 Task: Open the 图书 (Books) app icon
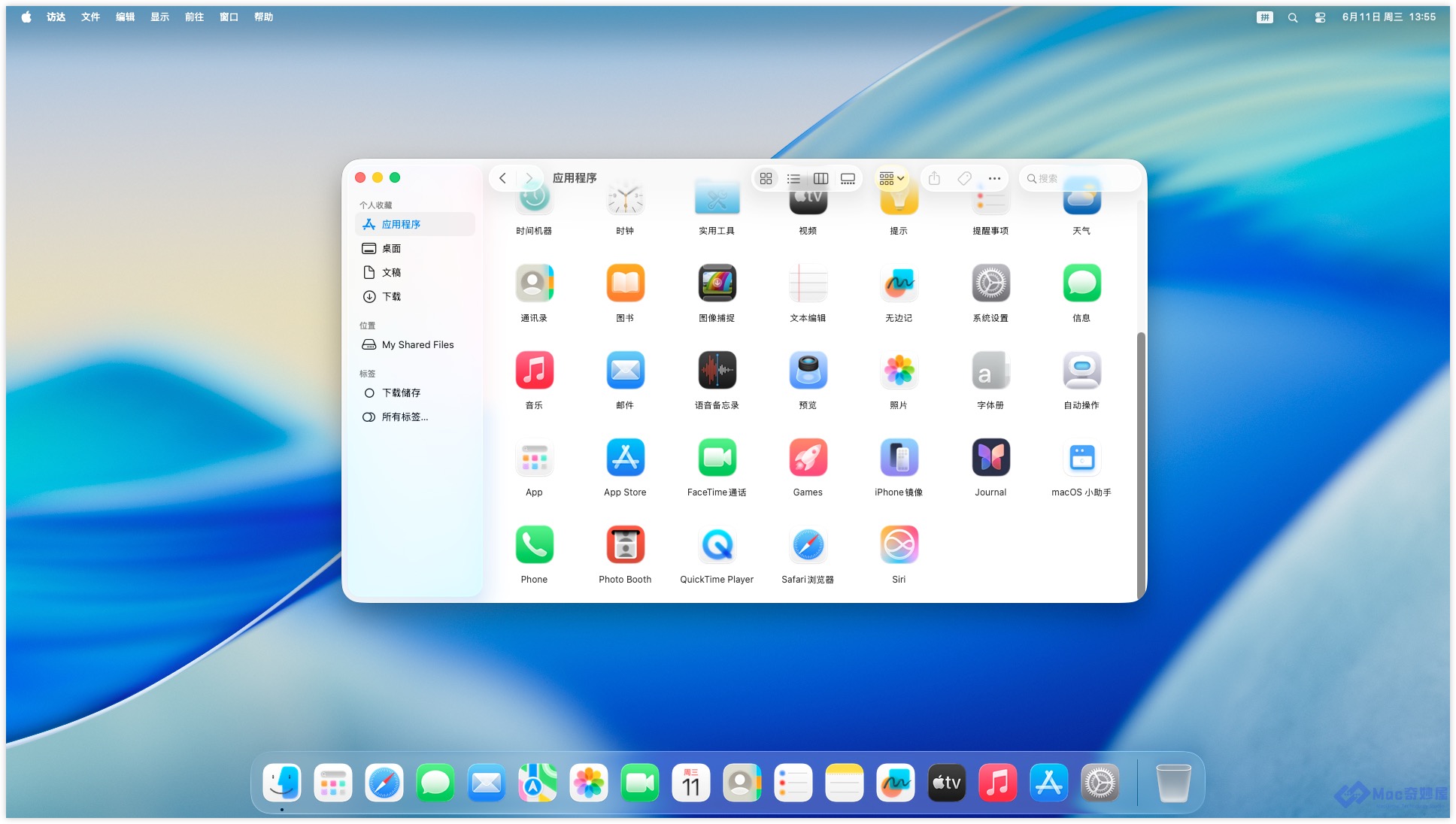click(625, 283)
